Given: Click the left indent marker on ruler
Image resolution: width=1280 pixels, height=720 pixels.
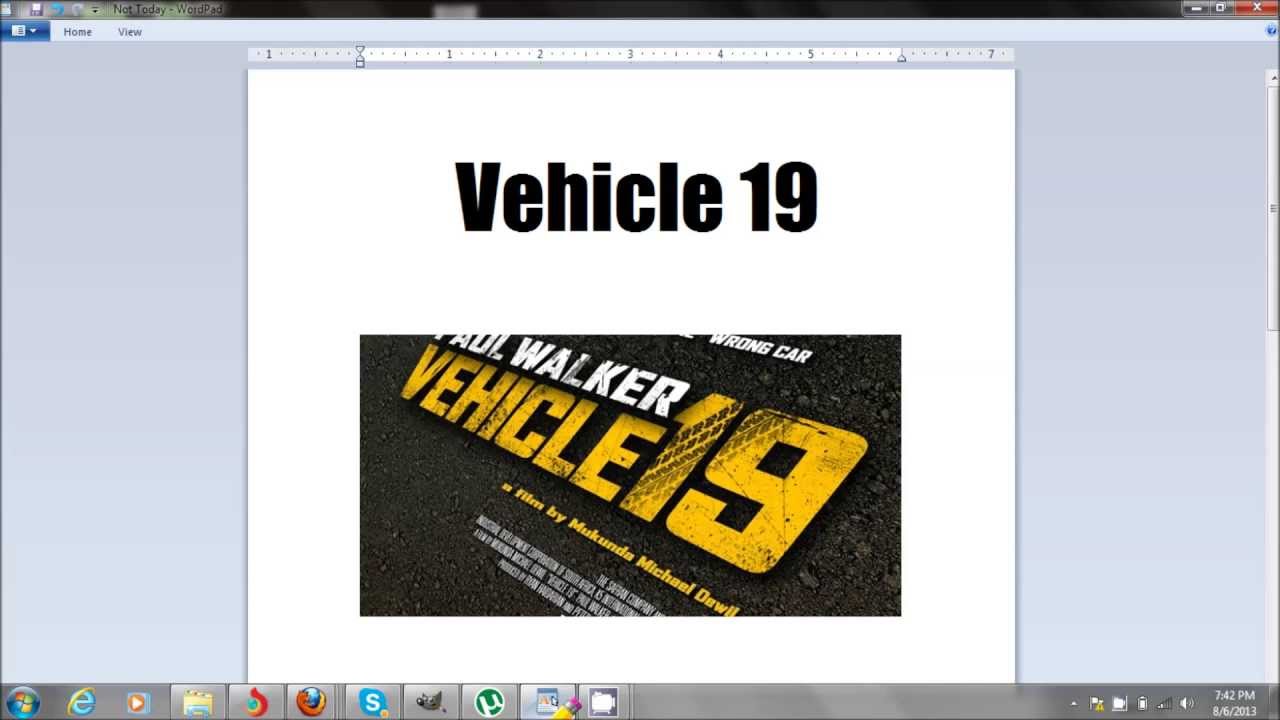Looking at the screenshot, I should (x=360, y=61).
